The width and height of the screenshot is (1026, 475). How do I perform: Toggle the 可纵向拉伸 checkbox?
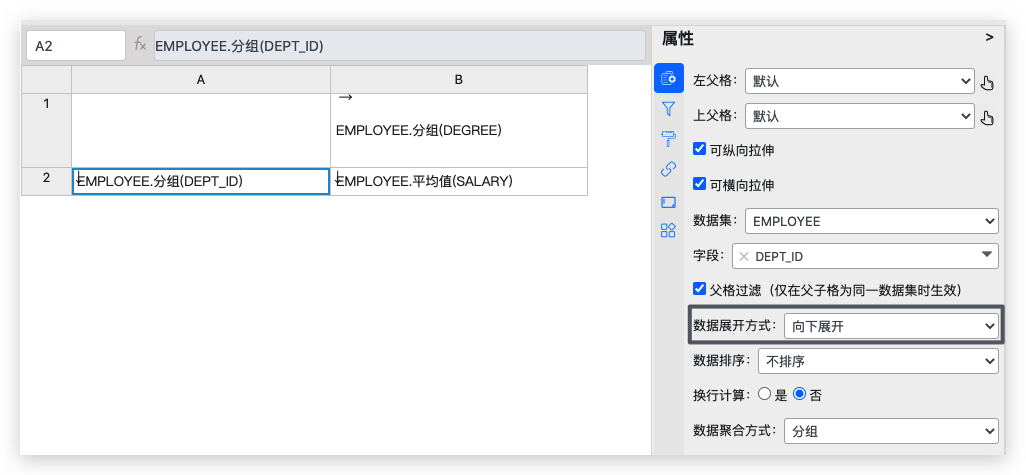pyautogui.click(x=699, y=149)
